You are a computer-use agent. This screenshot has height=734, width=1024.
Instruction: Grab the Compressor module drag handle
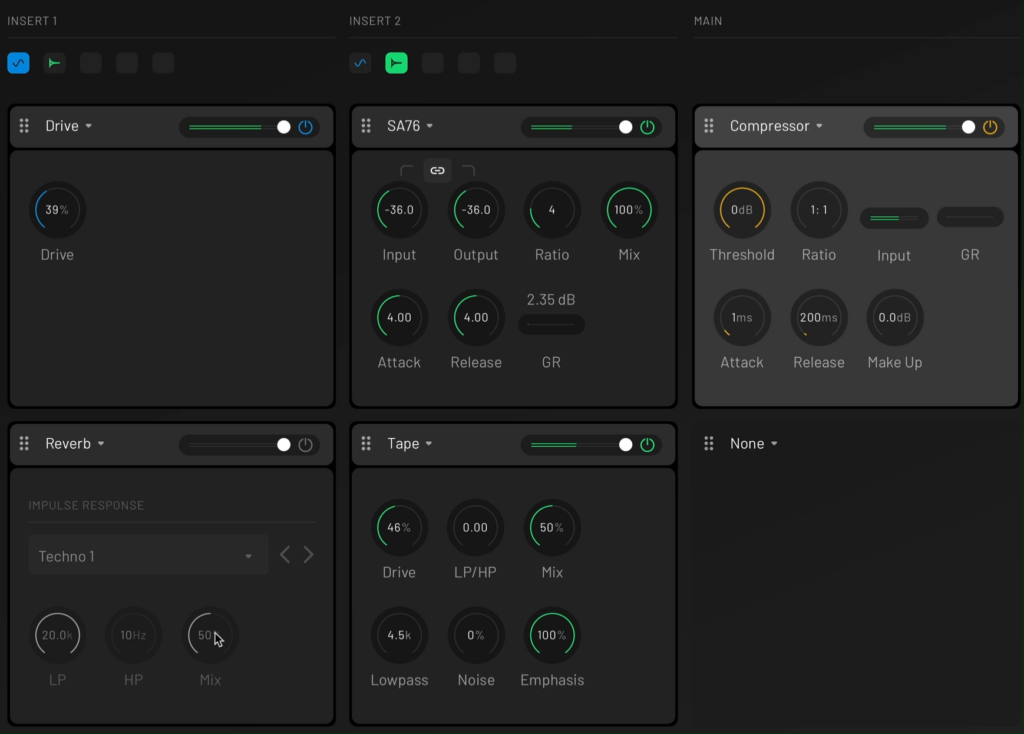709,125
